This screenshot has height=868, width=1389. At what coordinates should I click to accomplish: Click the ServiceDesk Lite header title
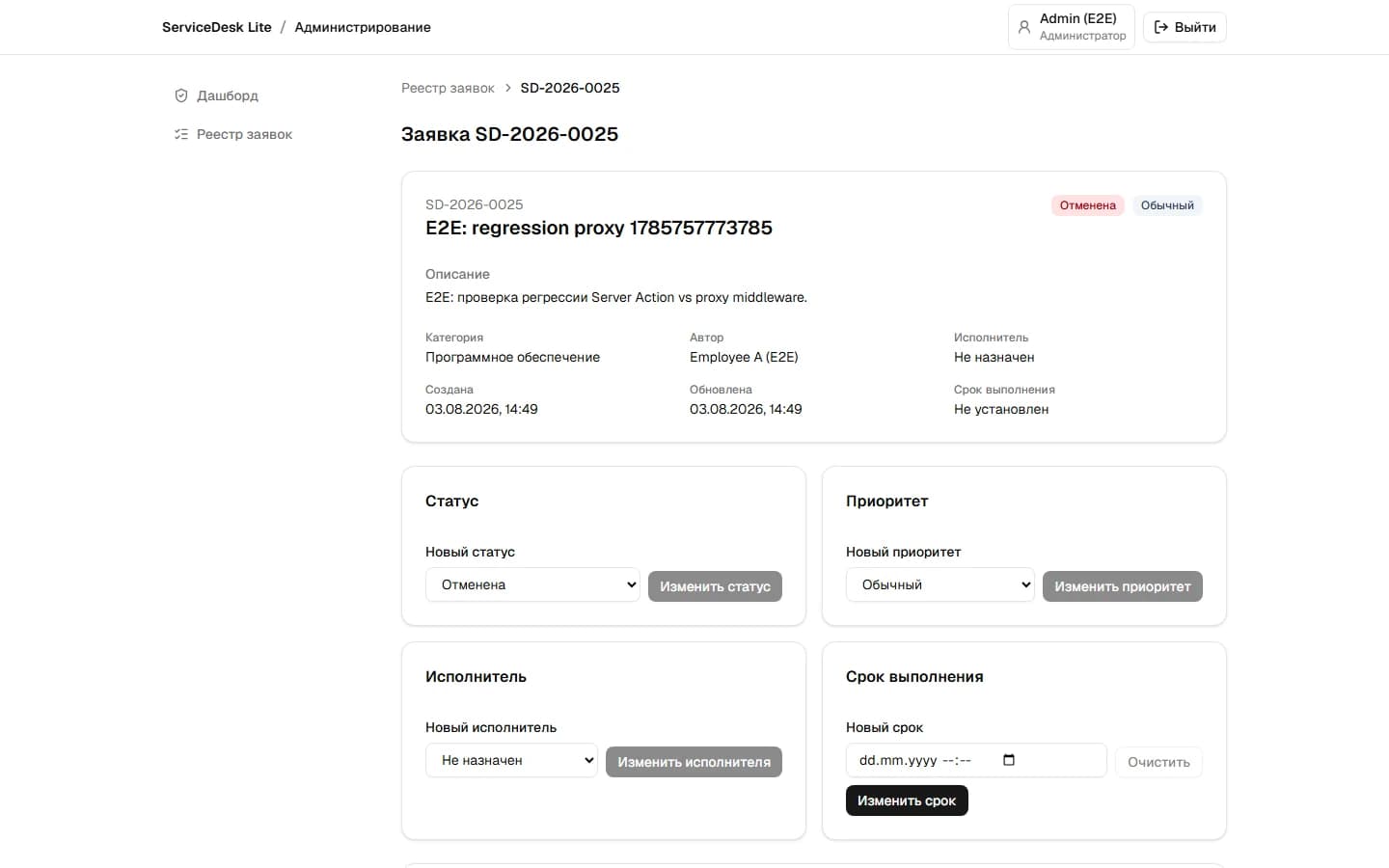coord(217,27)
